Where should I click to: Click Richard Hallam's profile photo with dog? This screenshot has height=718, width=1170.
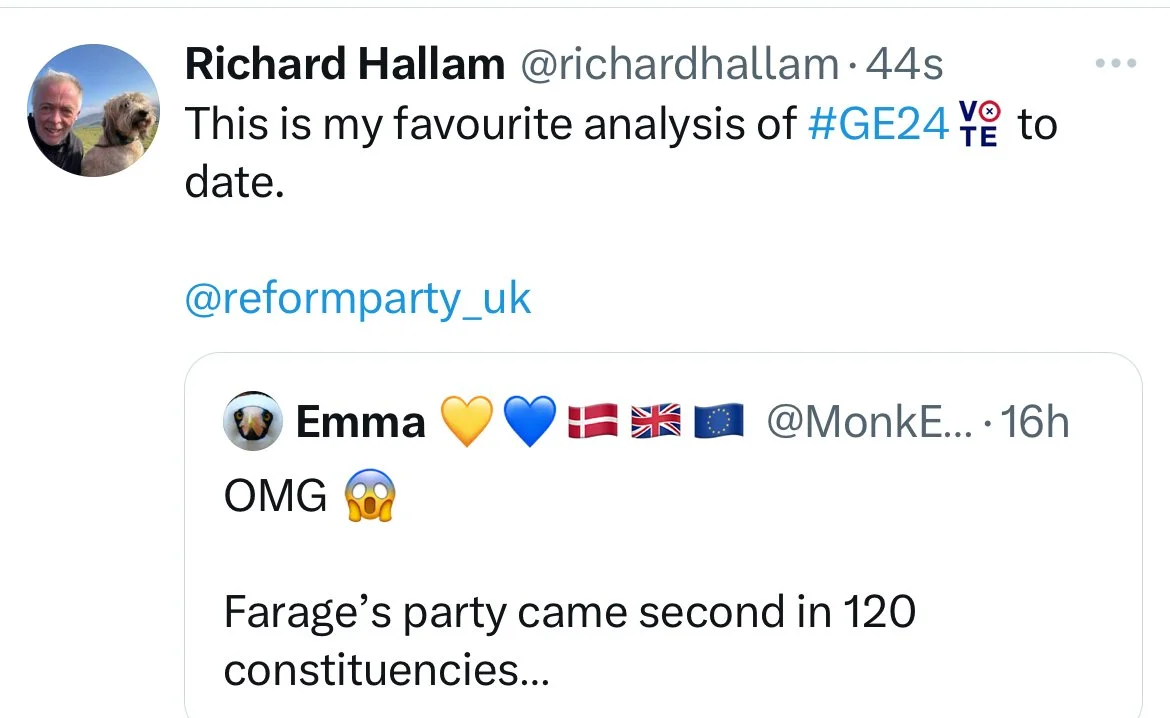[92, 110]
